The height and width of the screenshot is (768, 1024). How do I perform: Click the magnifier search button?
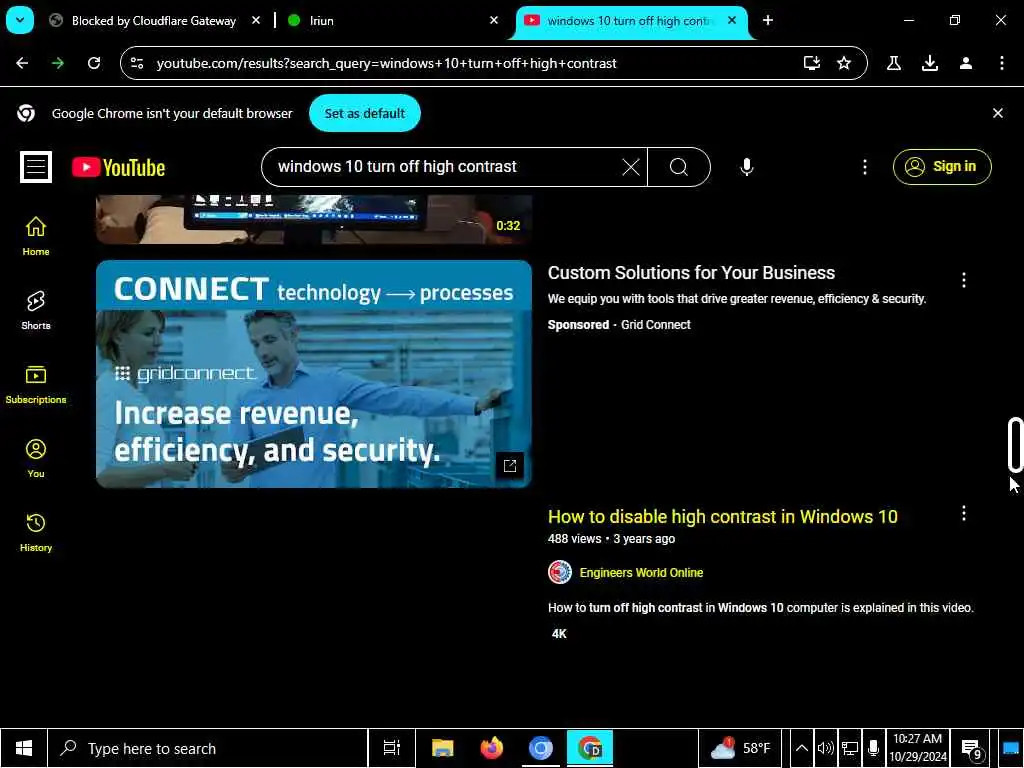coord(679,167)
